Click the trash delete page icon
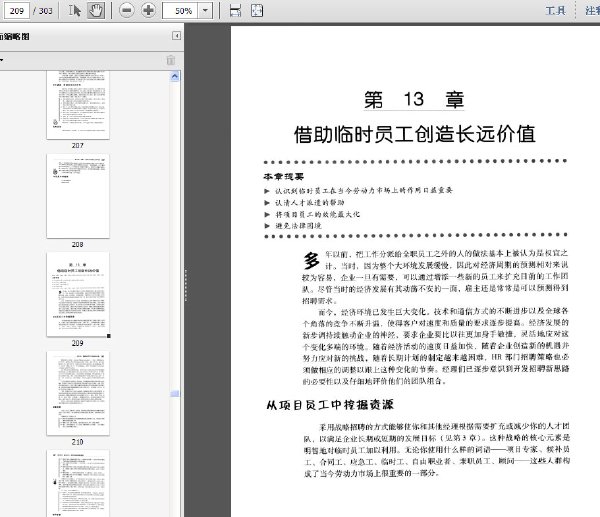The height and width of the screenshot is (517, 600). tap(171, 60)
